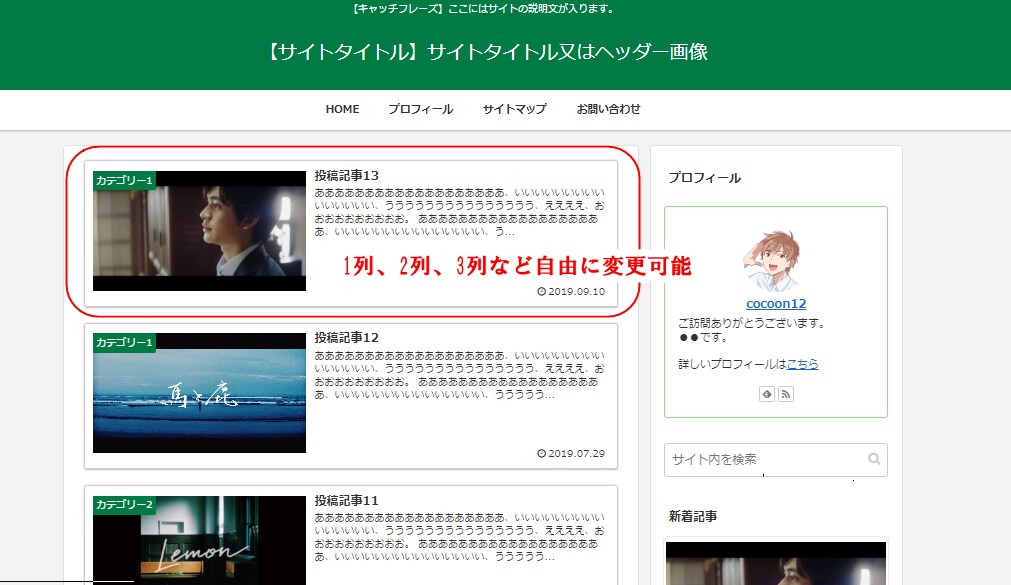Click the catchphrase text above the site title

(x=485, y=9)
